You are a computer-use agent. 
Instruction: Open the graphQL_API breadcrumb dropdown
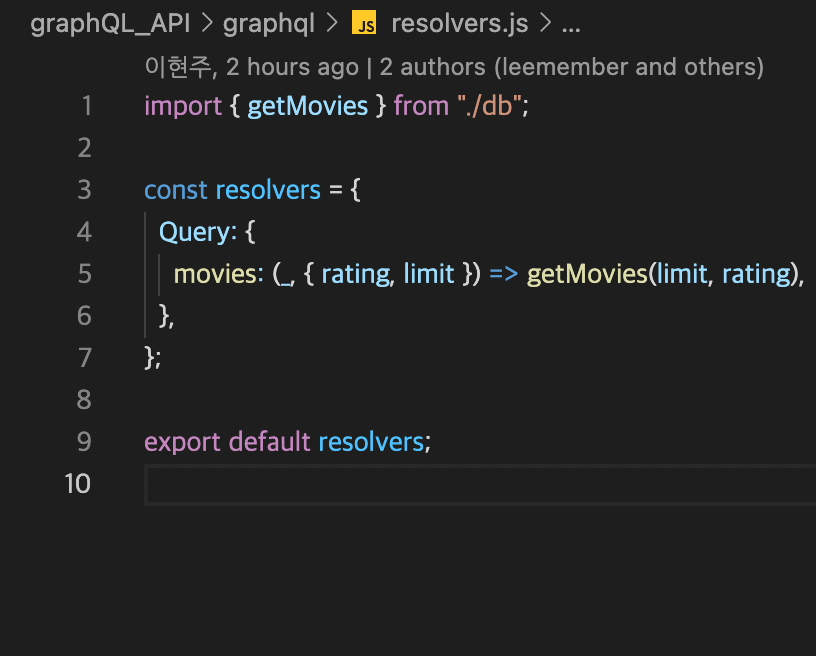click(110, 22)
